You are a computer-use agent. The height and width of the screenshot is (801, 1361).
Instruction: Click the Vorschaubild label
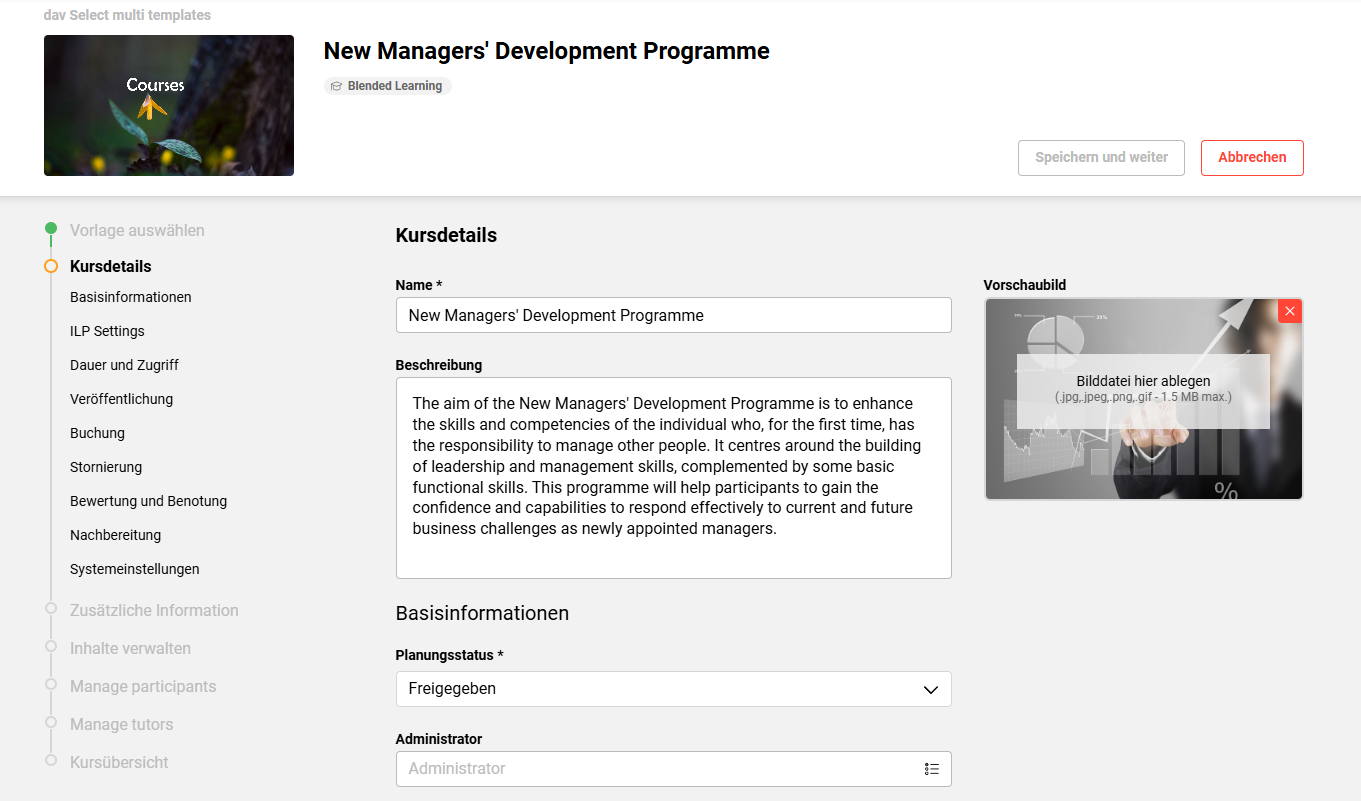point(1025,285)
